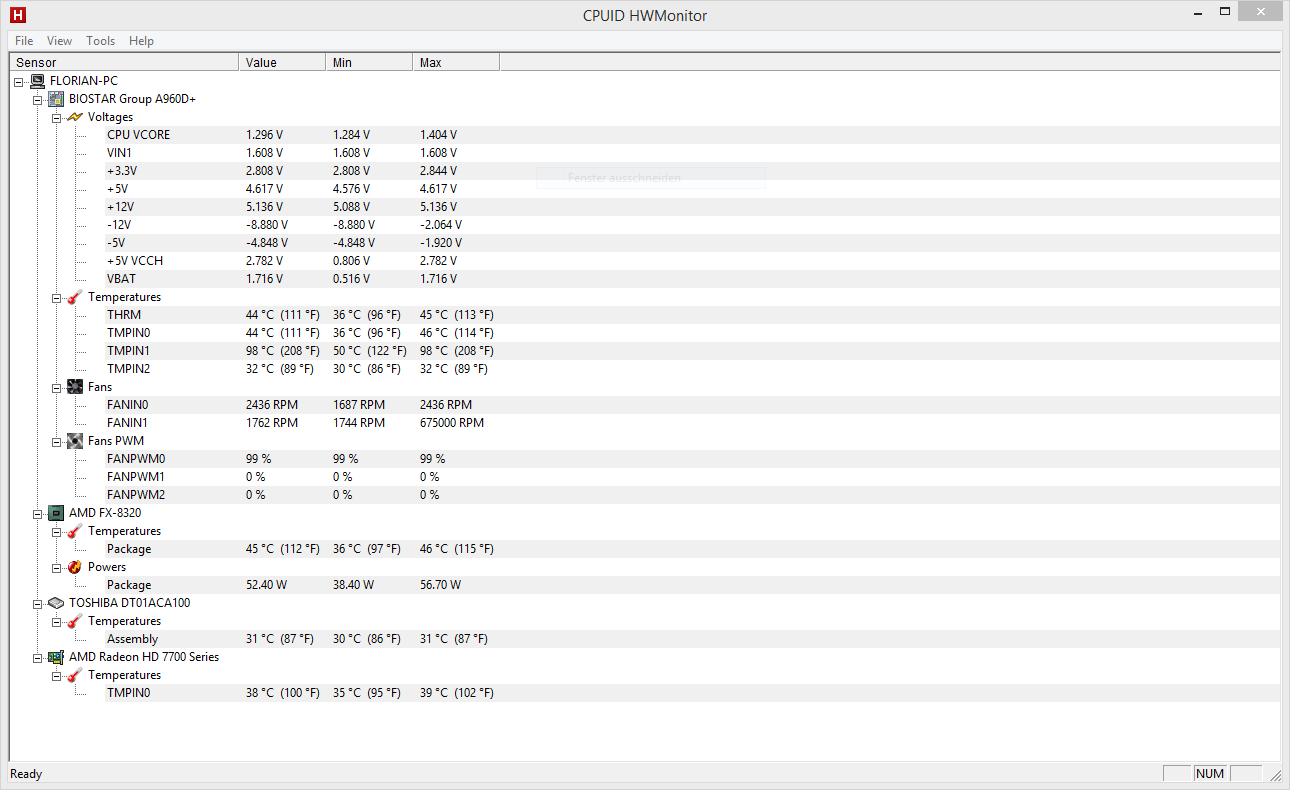This screenshot has height=790, width=1290.
Task: Select the Assembly temperature row
Action: point(692,639)
